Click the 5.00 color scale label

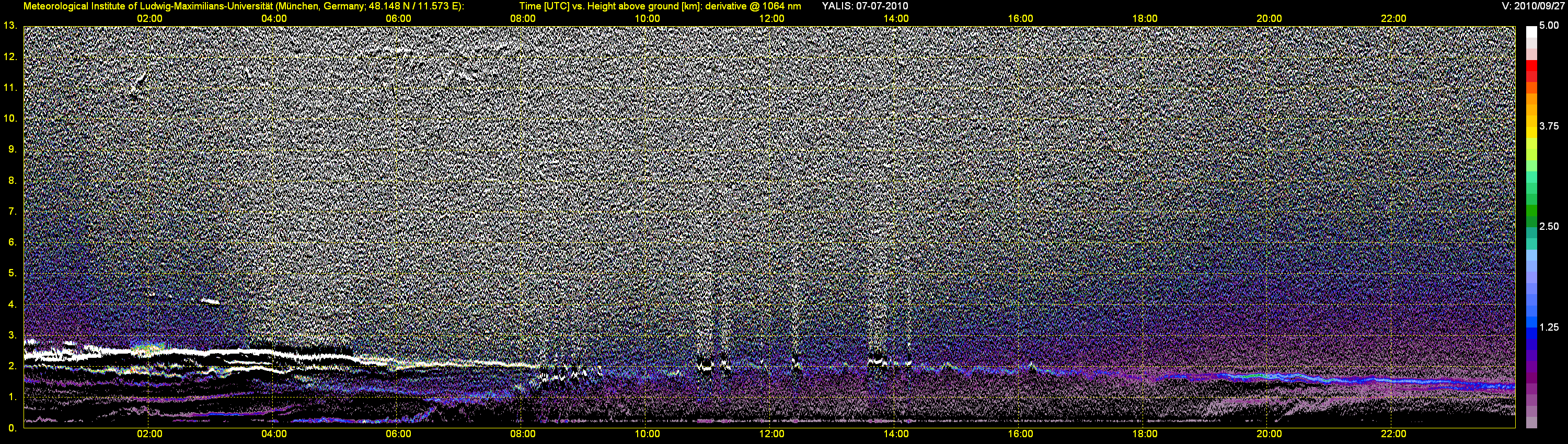click(x=1549, y=26)
